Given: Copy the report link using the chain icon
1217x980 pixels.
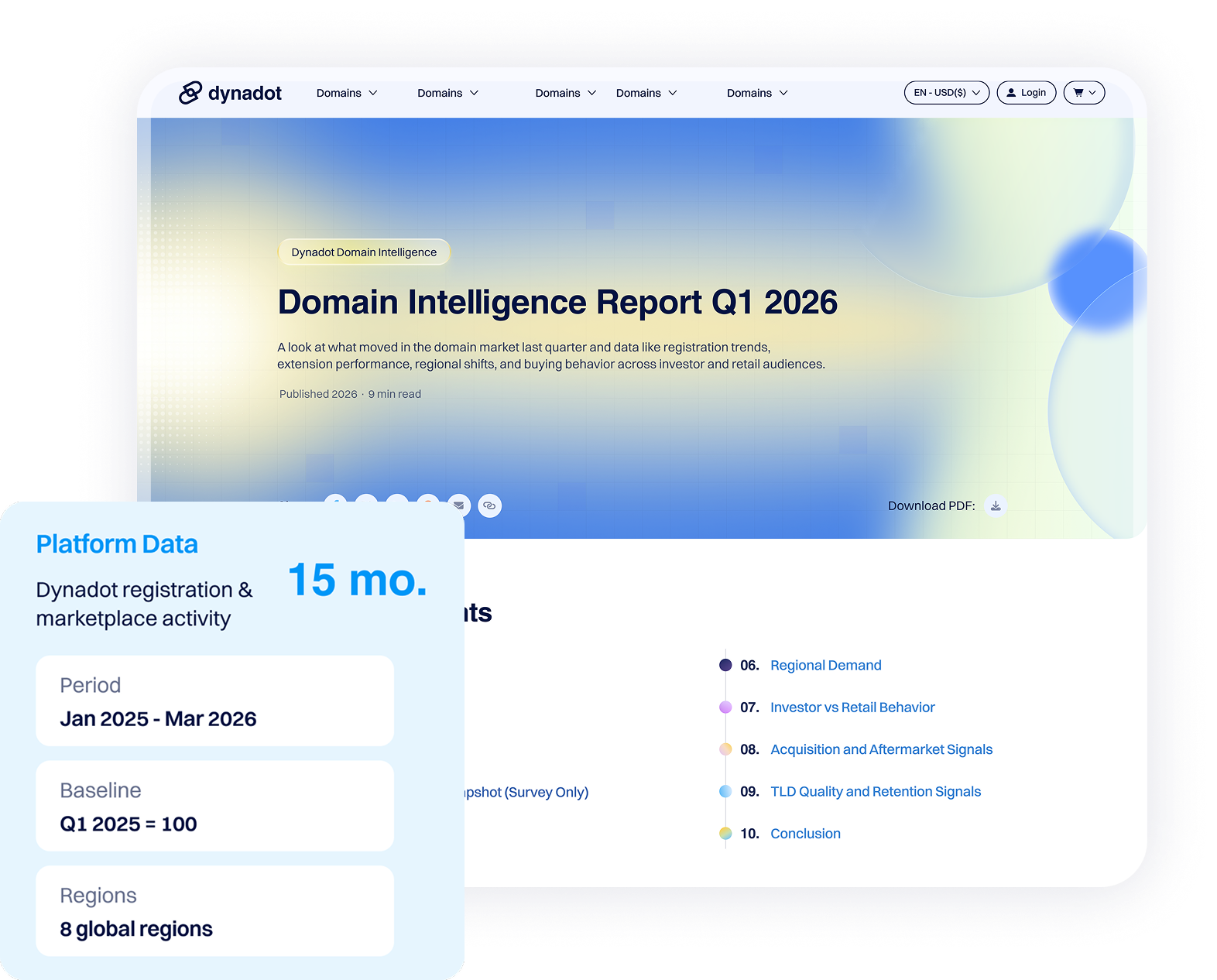Looking at the screenshot, I should coord(489,505).
